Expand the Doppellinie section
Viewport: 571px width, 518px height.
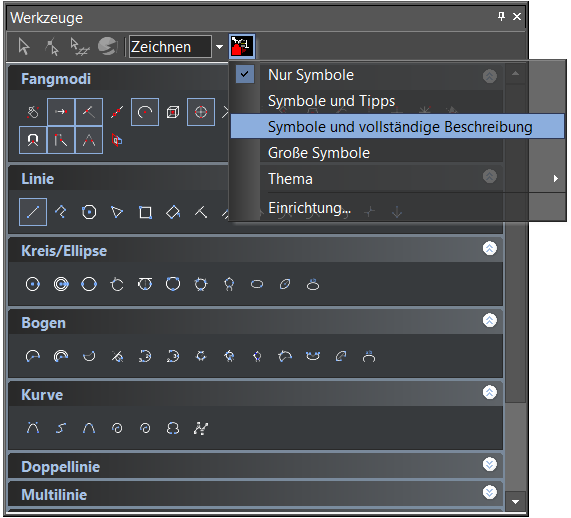[489, 464]
